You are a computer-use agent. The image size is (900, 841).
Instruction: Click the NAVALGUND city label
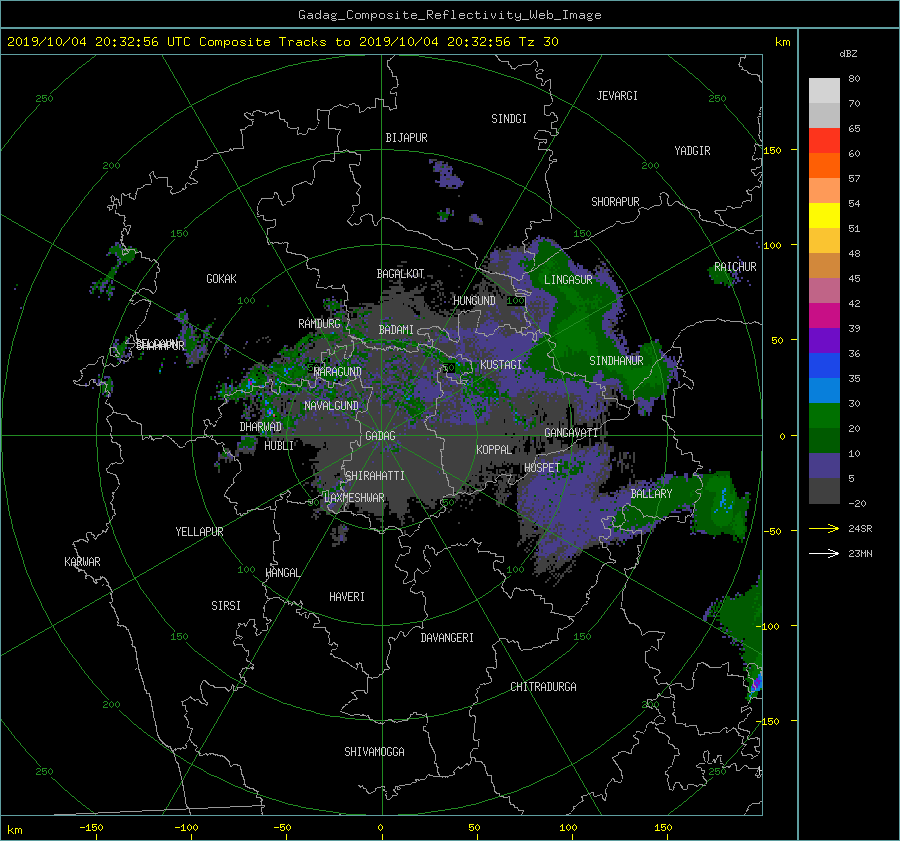pyautogui.click(x=331, y=405)
